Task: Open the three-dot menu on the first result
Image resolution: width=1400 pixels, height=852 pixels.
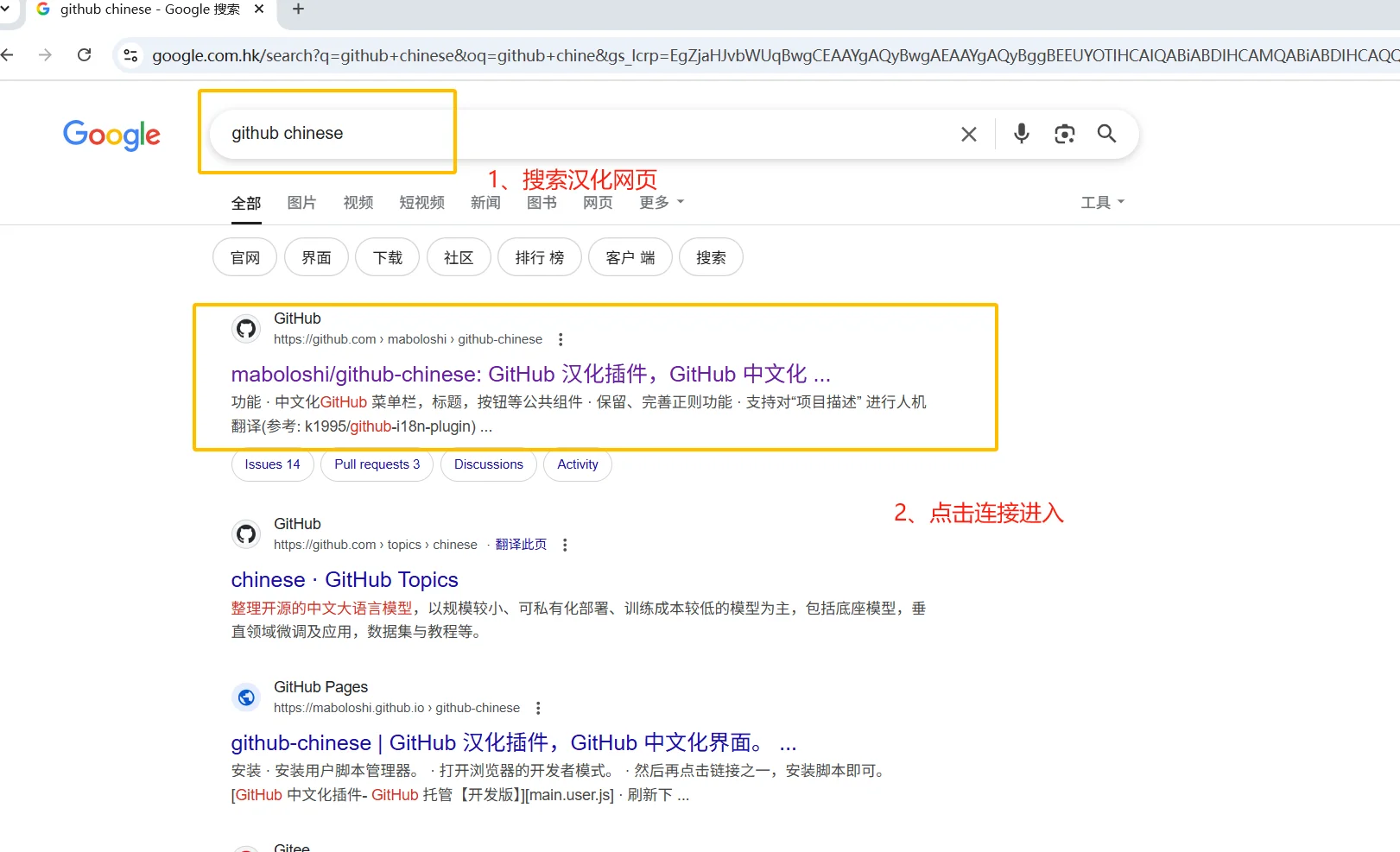Action: [x=561, y=339]
